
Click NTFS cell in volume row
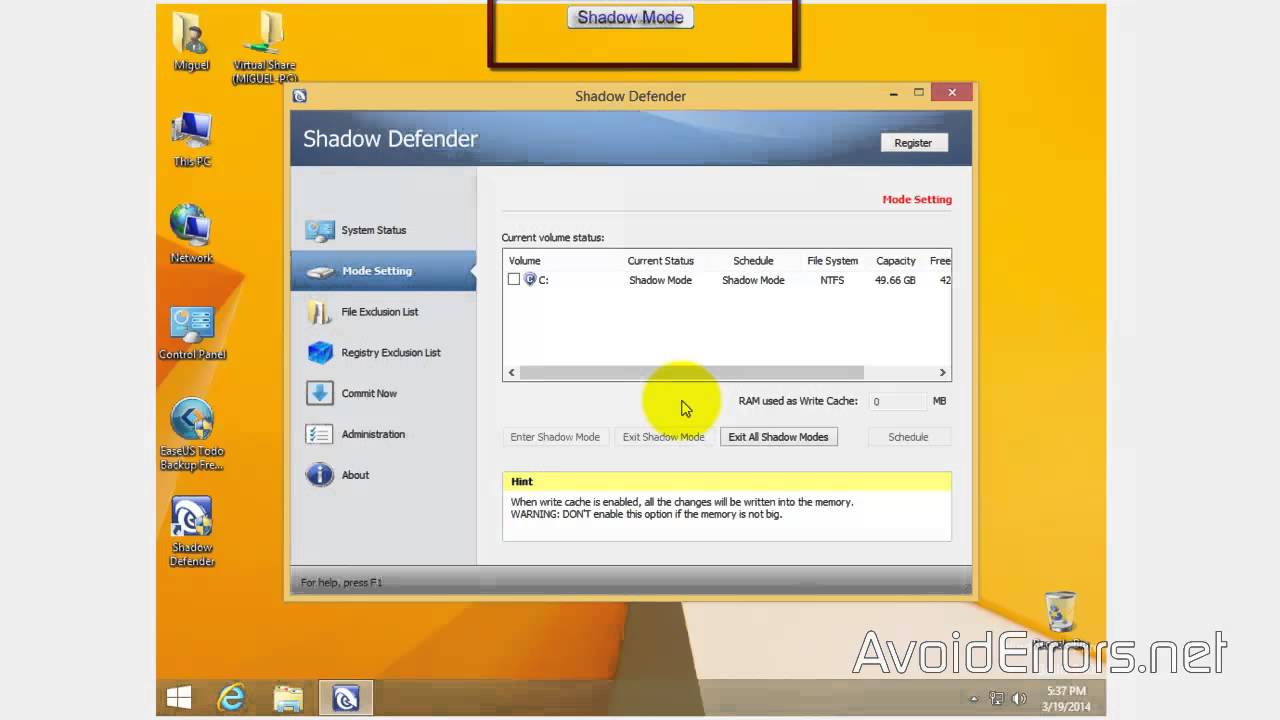[x=832, y=280]
